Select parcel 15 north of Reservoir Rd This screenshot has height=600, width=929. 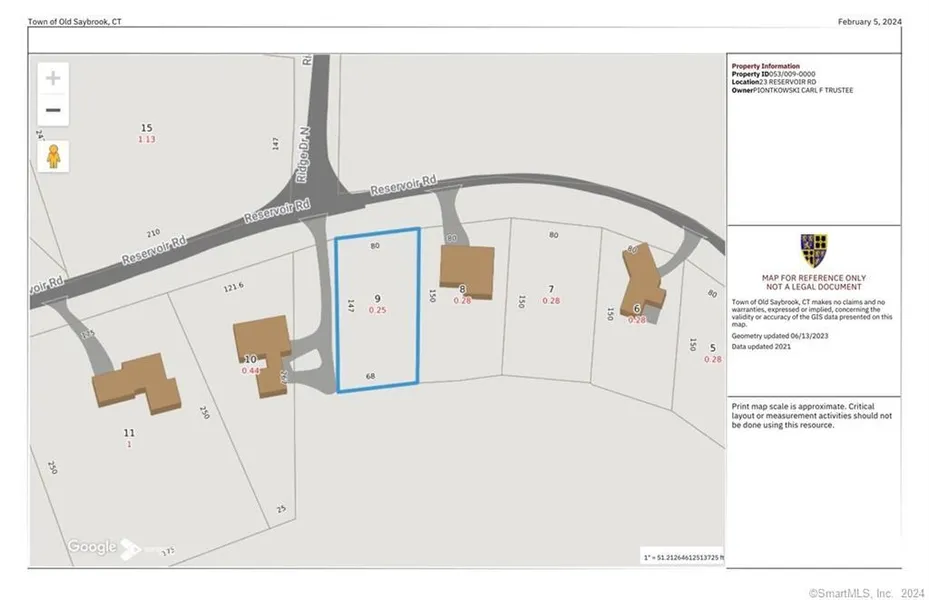[147, 128]
